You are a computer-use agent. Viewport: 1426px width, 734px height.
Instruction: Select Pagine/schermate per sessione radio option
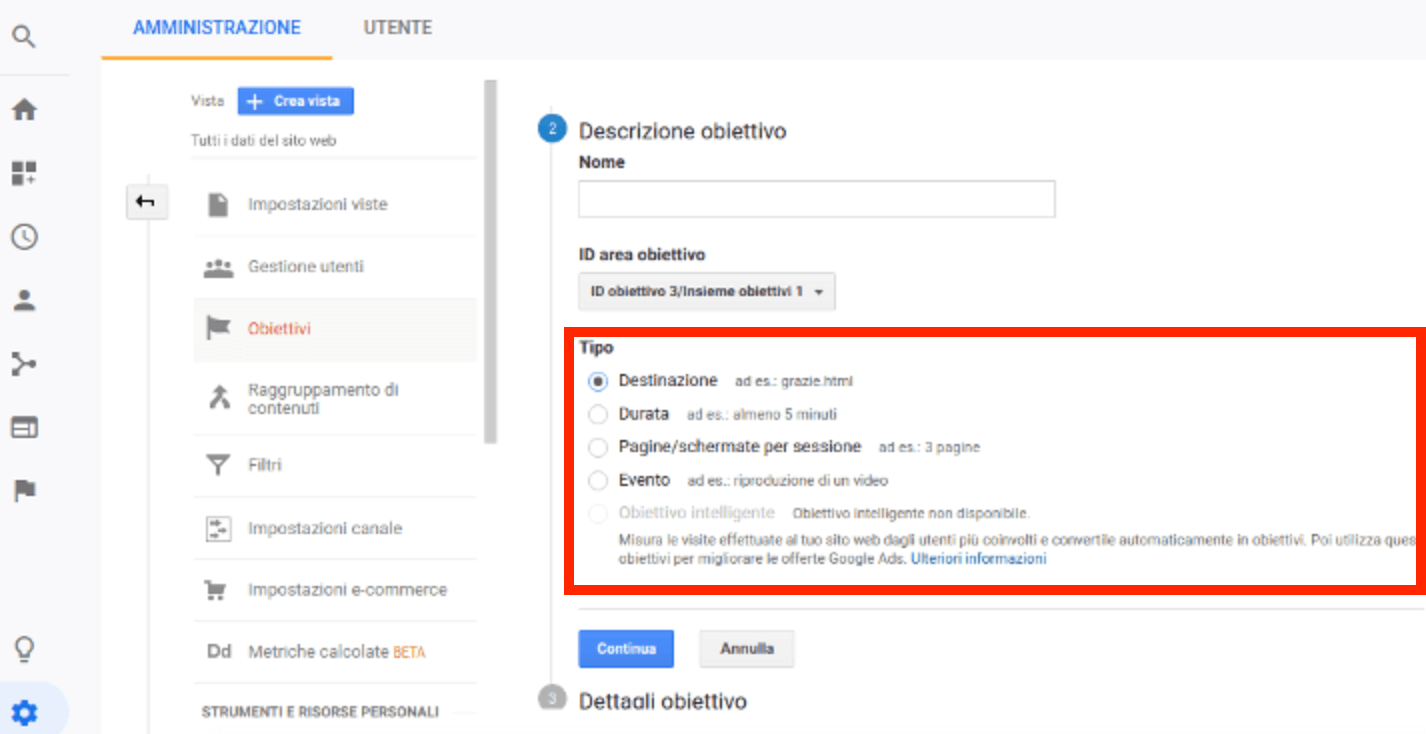[x=598, y=447]
